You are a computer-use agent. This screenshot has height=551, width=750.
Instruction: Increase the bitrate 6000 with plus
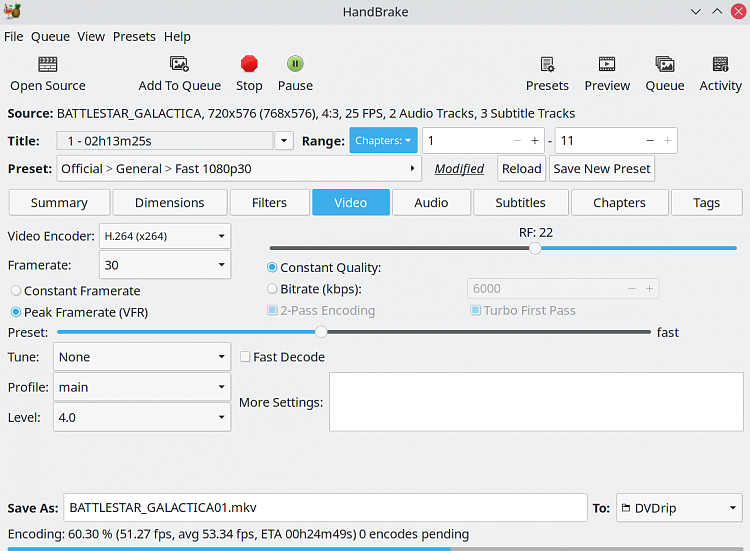tap(649, 289)
